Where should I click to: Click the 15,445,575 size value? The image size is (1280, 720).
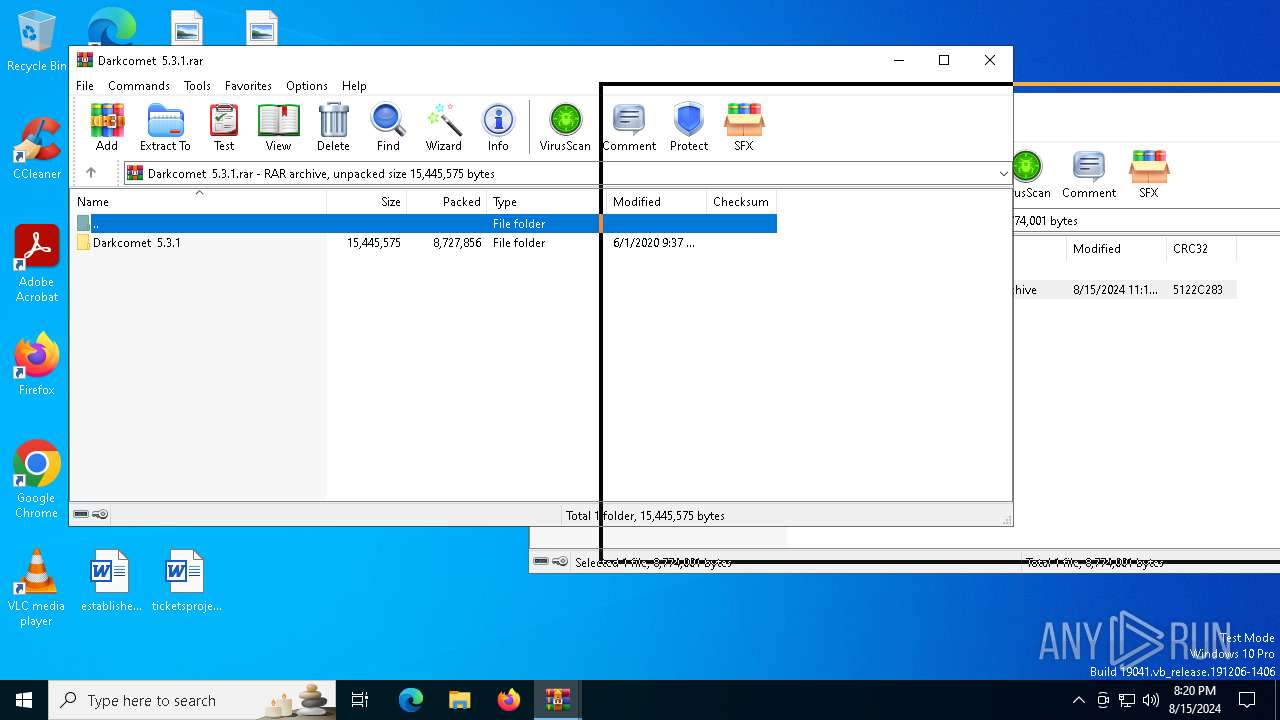point(374,243)
